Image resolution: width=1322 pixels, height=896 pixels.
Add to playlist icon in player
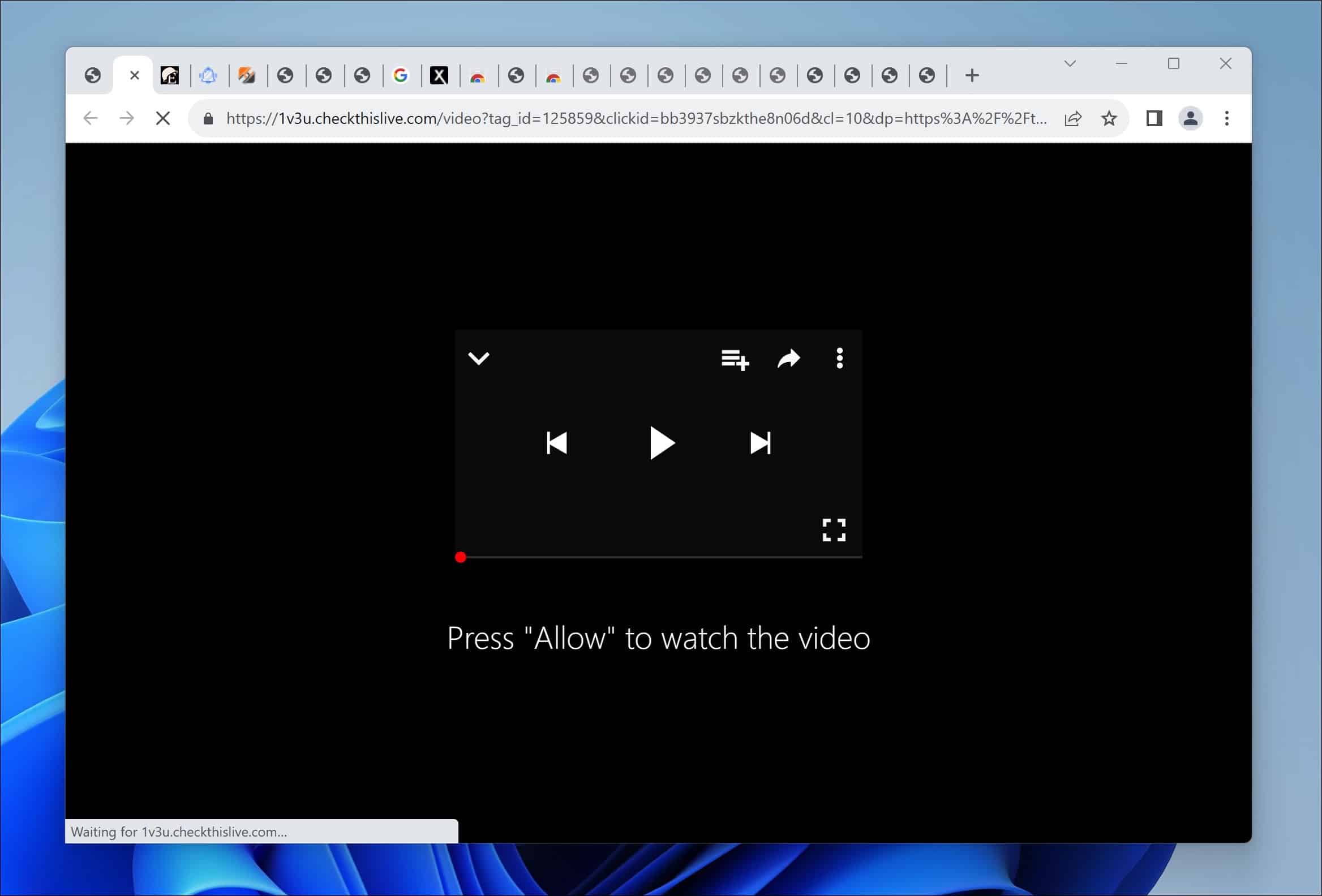click(x=735, y=359)
